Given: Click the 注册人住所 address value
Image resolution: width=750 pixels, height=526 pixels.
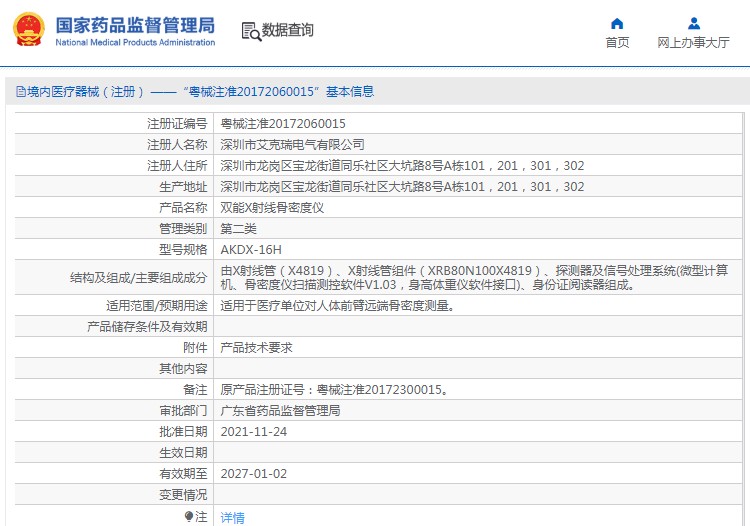Looking at the screenshot, I should pyautogui.click(x=402, y=165).
